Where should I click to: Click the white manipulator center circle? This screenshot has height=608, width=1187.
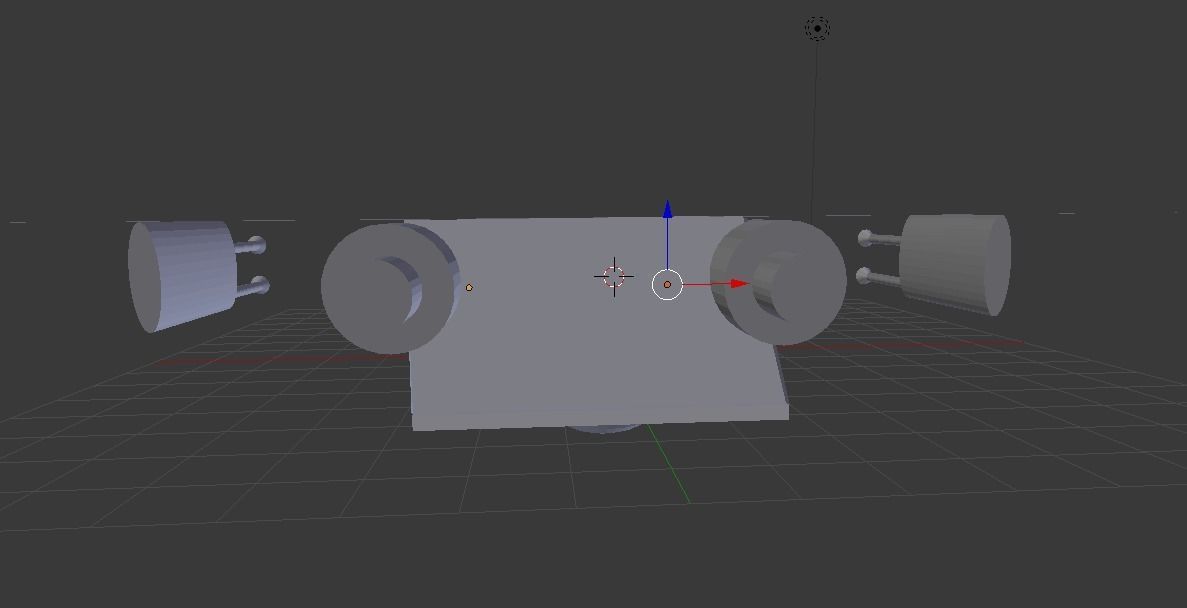click(x=667, y=285)
